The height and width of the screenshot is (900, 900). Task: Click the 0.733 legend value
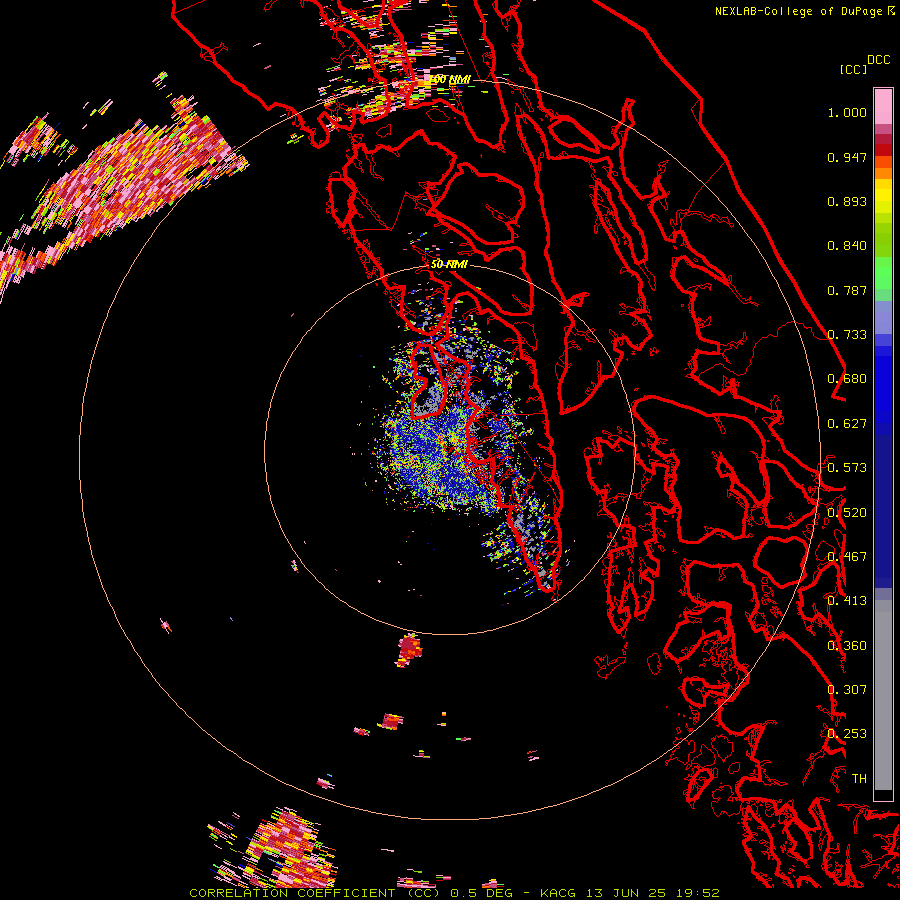click(x=847, y=335)
